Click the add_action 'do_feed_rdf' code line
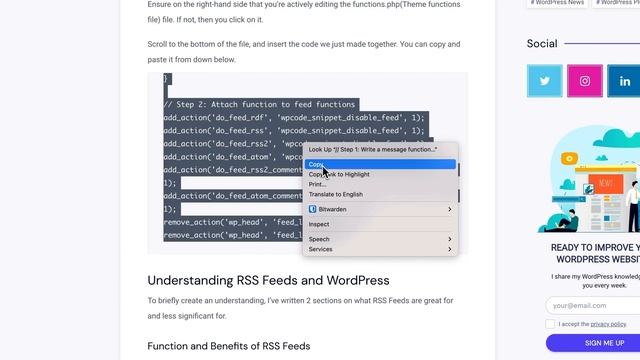Viewport: 640px width, 360px height. 294,118
